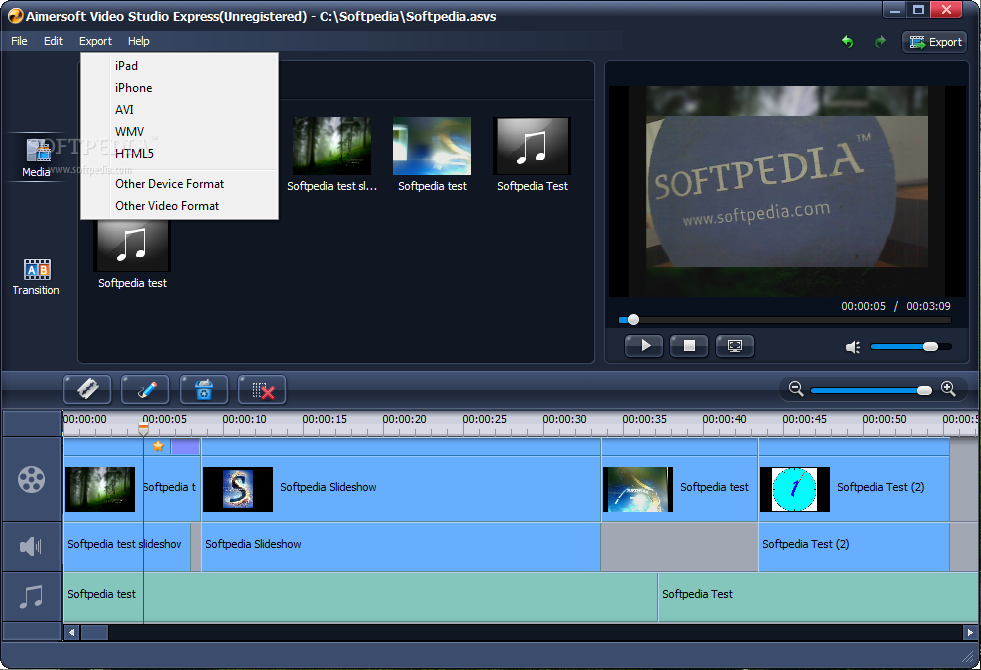Minimize the Aimersoft window
This screenshot has height=670, width=981.
[x=895, y=9]
